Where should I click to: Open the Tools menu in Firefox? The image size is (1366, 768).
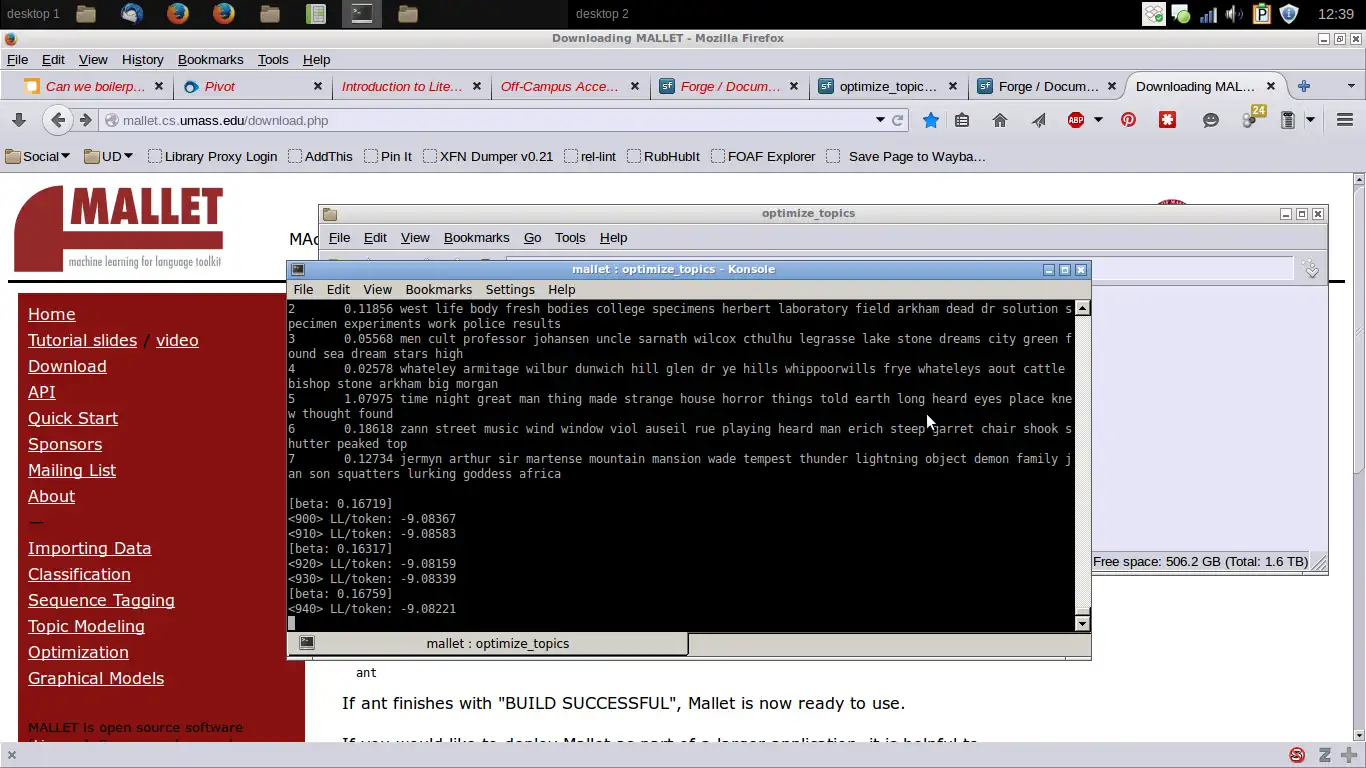(x=273, y=60)
